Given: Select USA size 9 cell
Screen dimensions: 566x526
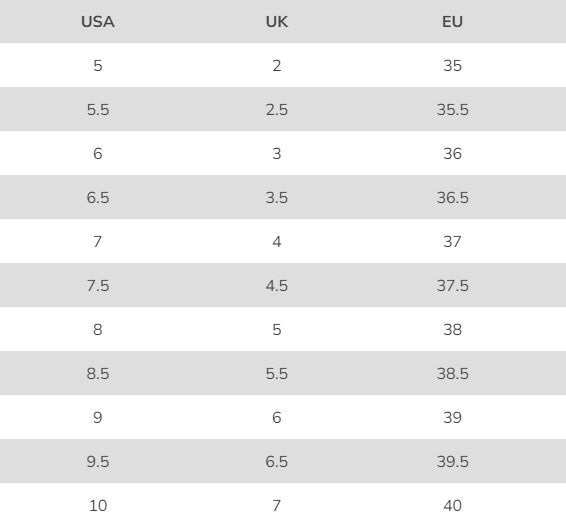Looking at the screenshot, I should (98, 418).
